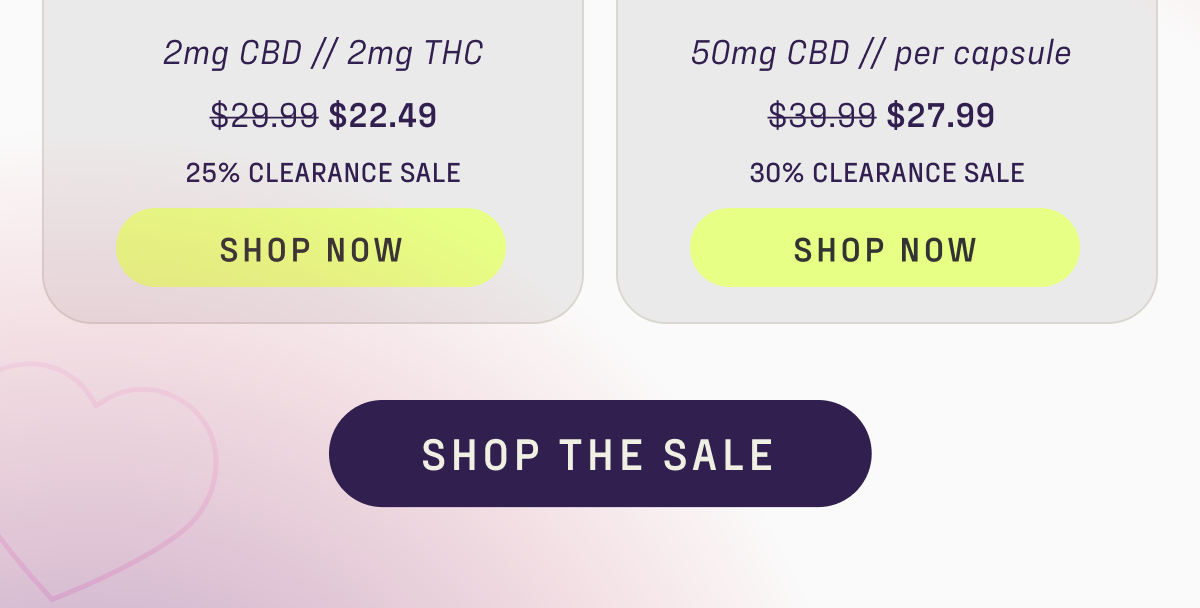The height and width of the screenshot is (608, 1200).
Task: Click the left SHOP NOW button
Action: 310,248
